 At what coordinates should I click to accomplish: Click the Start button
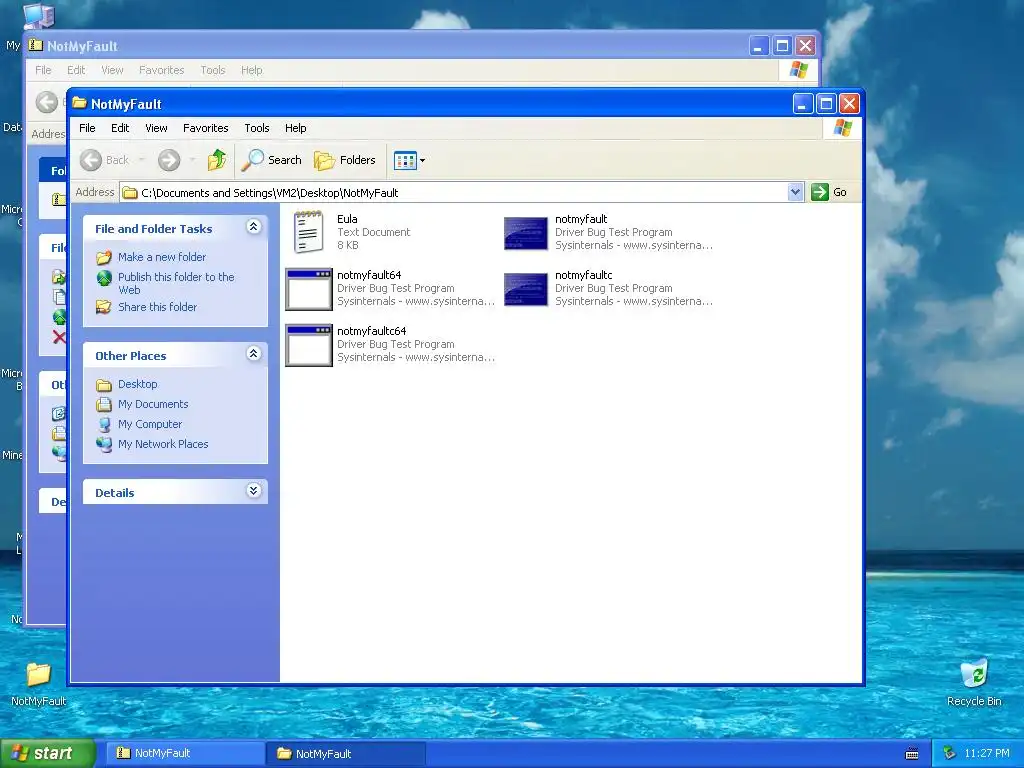pos(48,753)
